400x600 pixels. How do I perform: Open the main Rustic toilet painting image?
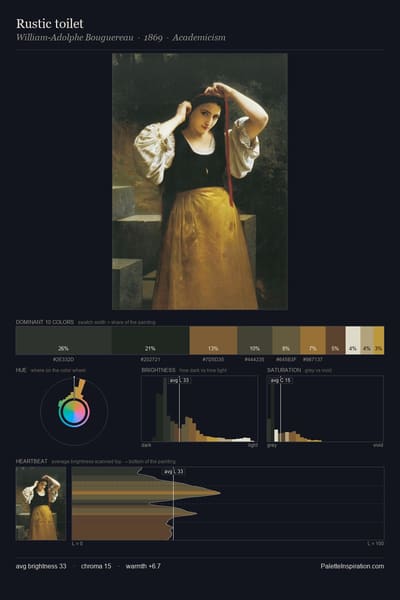pos(200,181)
